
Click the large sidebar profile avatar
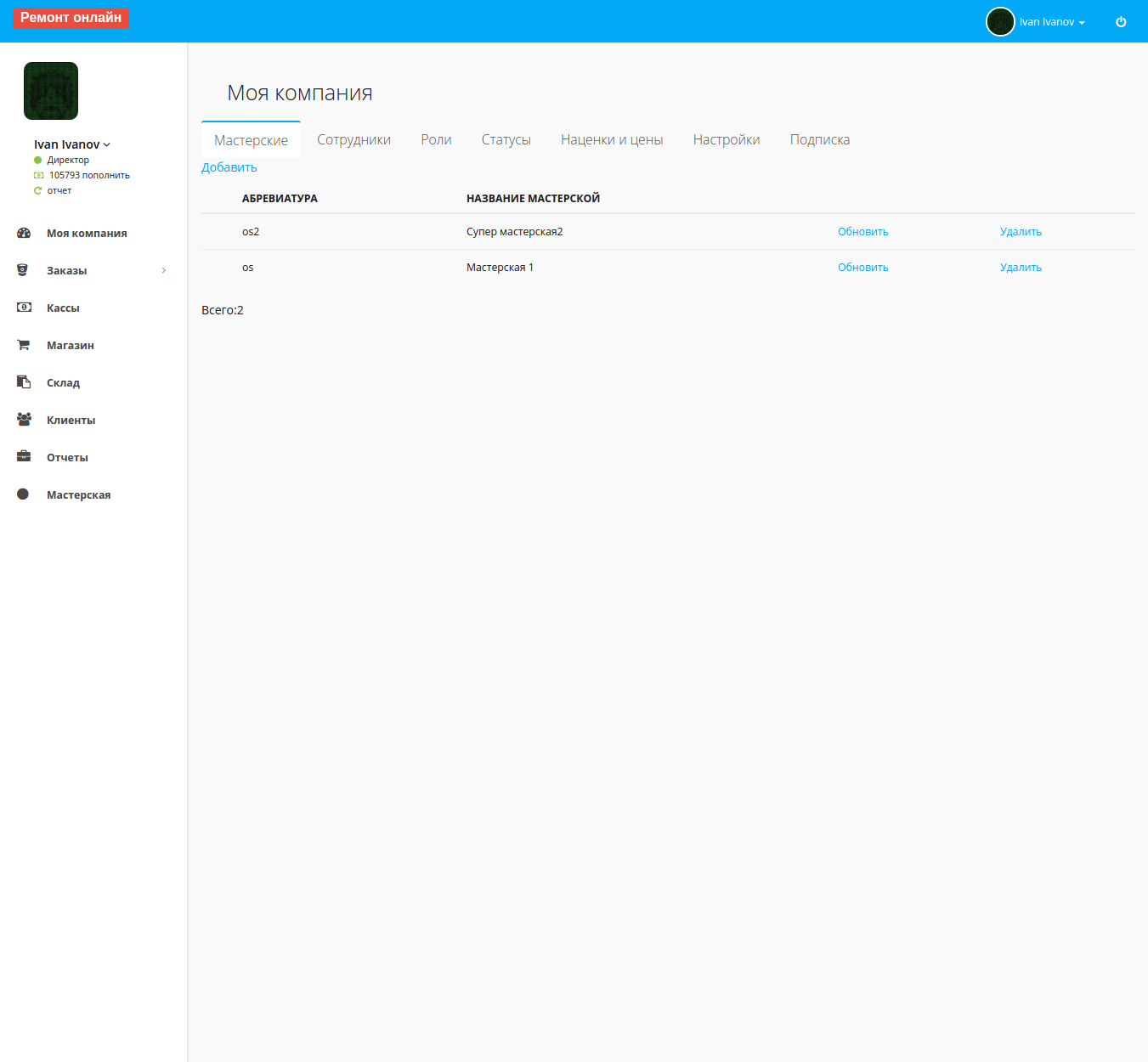(x=51, y=91)
